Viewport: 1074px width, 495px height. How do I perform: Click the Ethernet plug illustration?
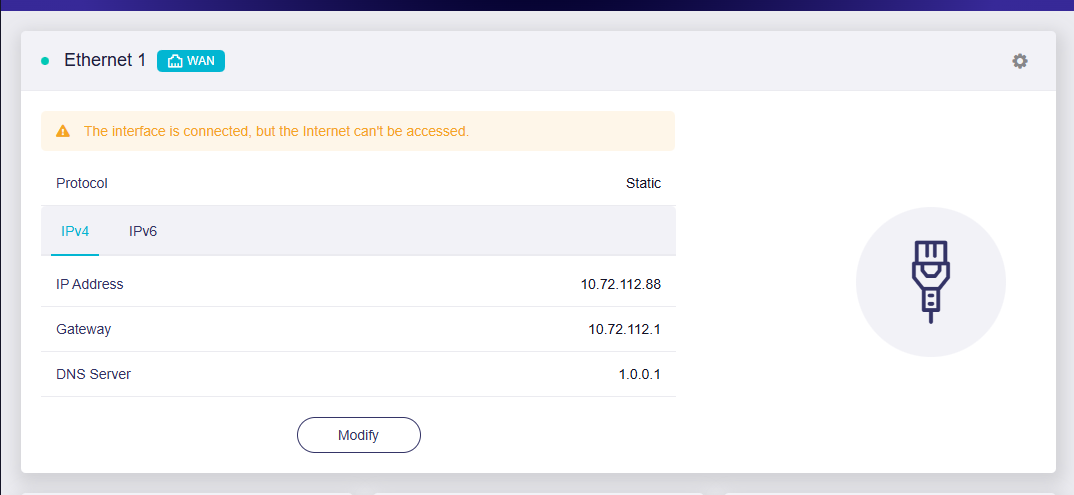point(930,282)
